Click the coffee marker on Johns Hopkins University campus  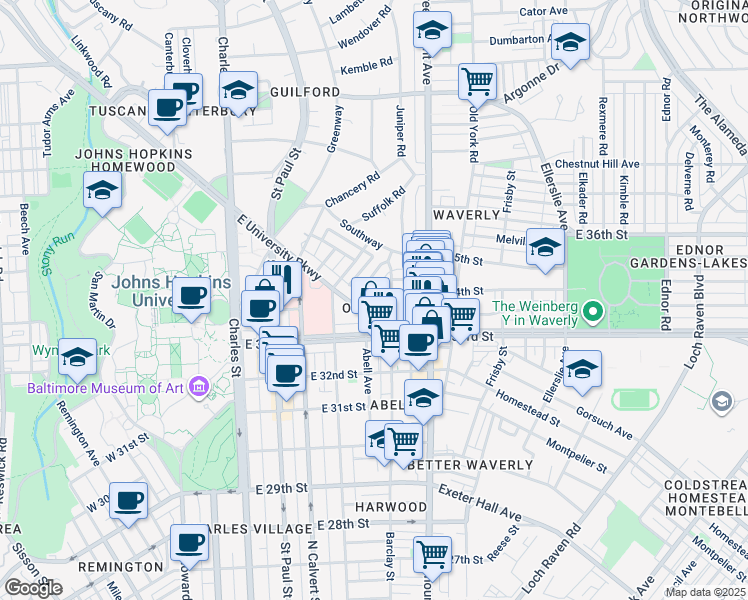192,295
